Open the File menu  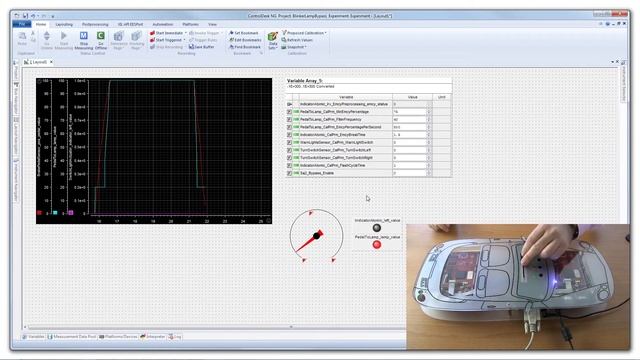coord(22,24)
